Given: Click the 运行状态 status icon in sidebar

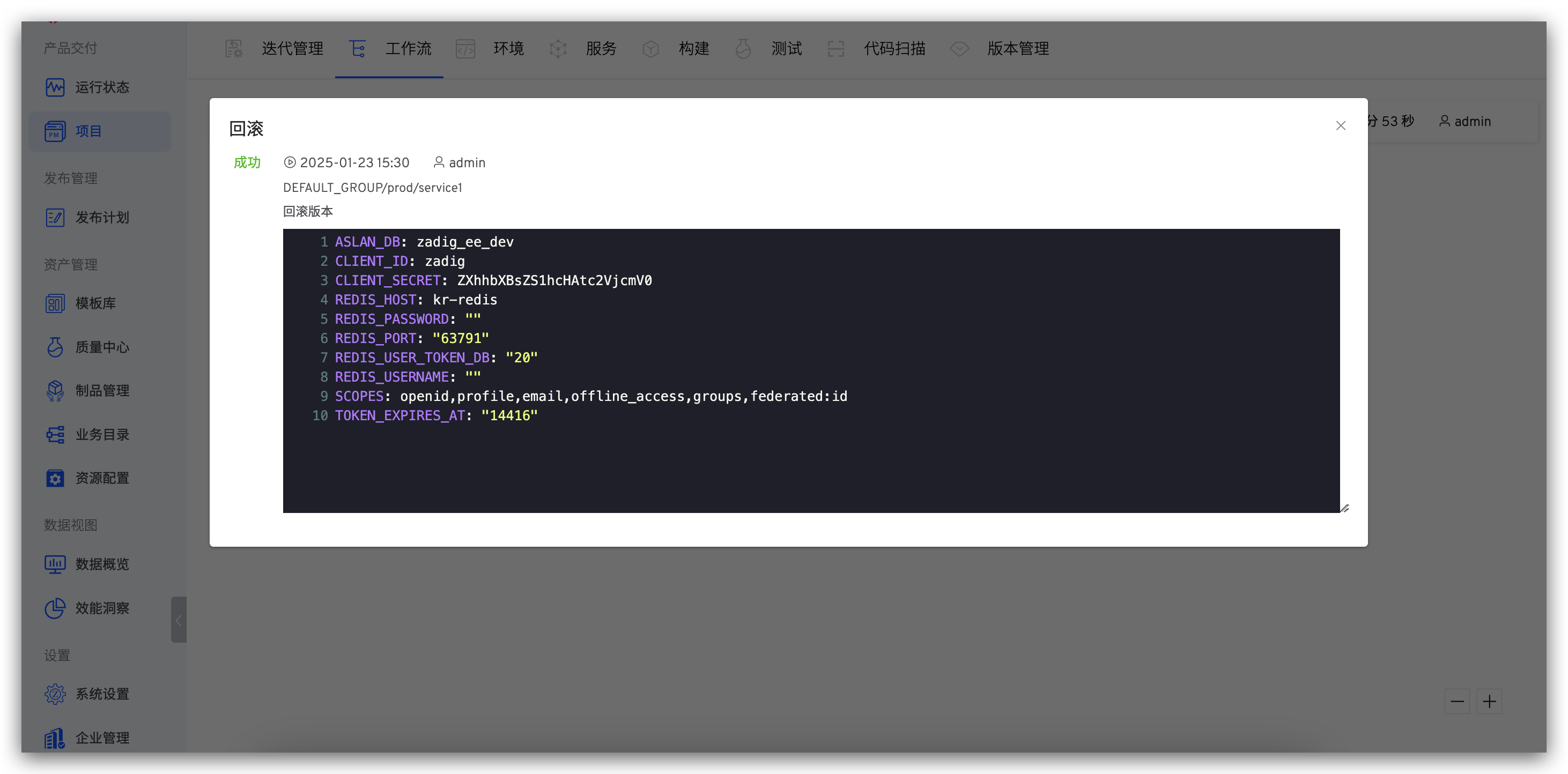Looking at the screenshot, I should [55, 87].
